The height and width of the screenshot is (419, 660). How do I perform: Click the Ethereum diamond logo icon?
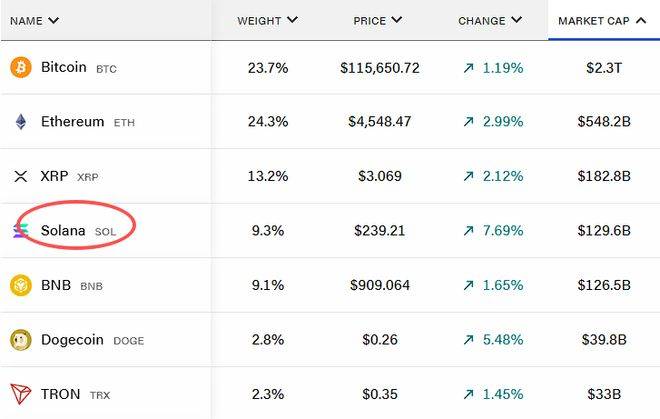tap(20, 122)
